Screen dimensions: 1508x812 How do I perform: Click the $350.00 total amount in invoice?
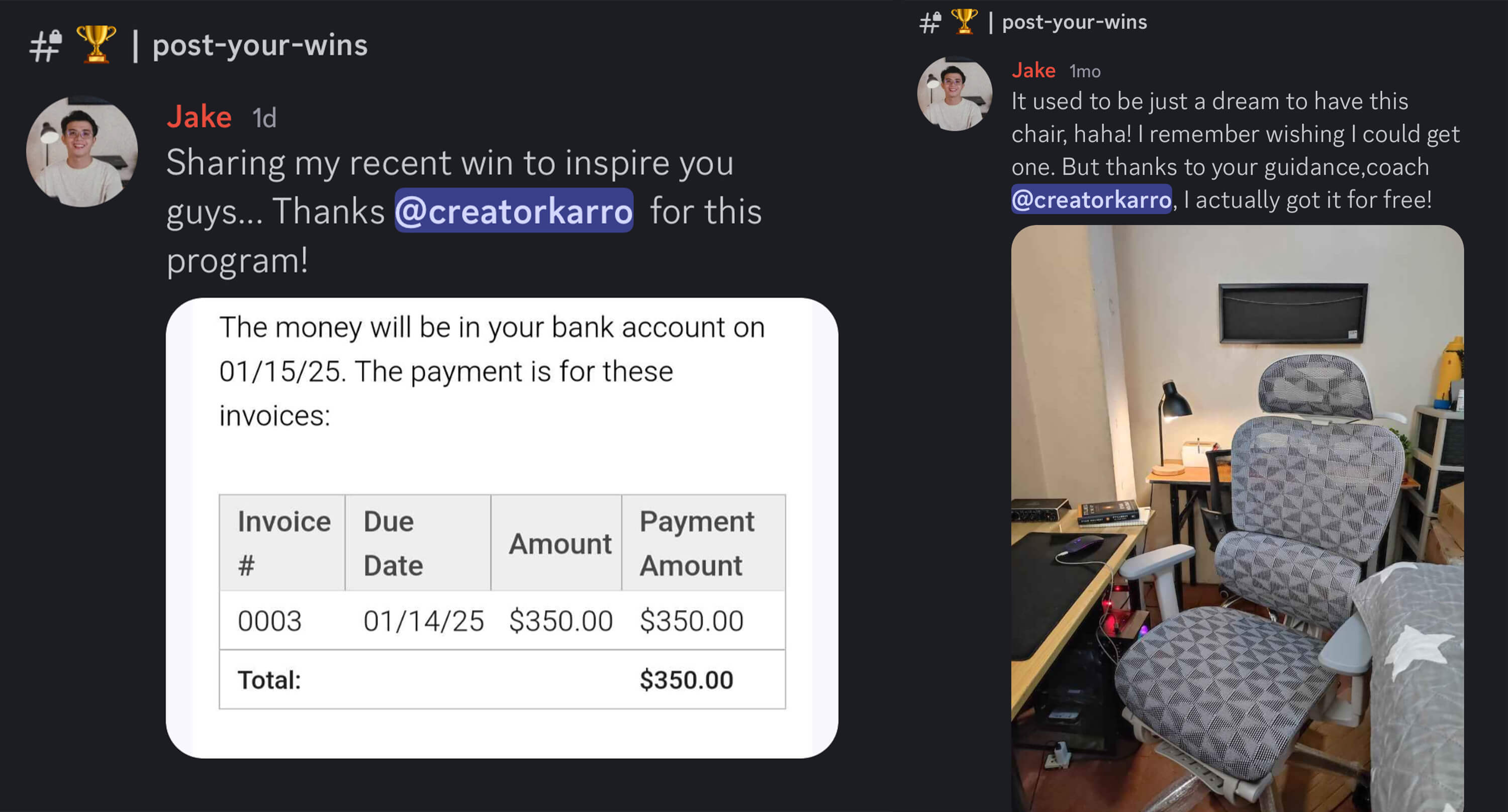click(x=686, y=680)
